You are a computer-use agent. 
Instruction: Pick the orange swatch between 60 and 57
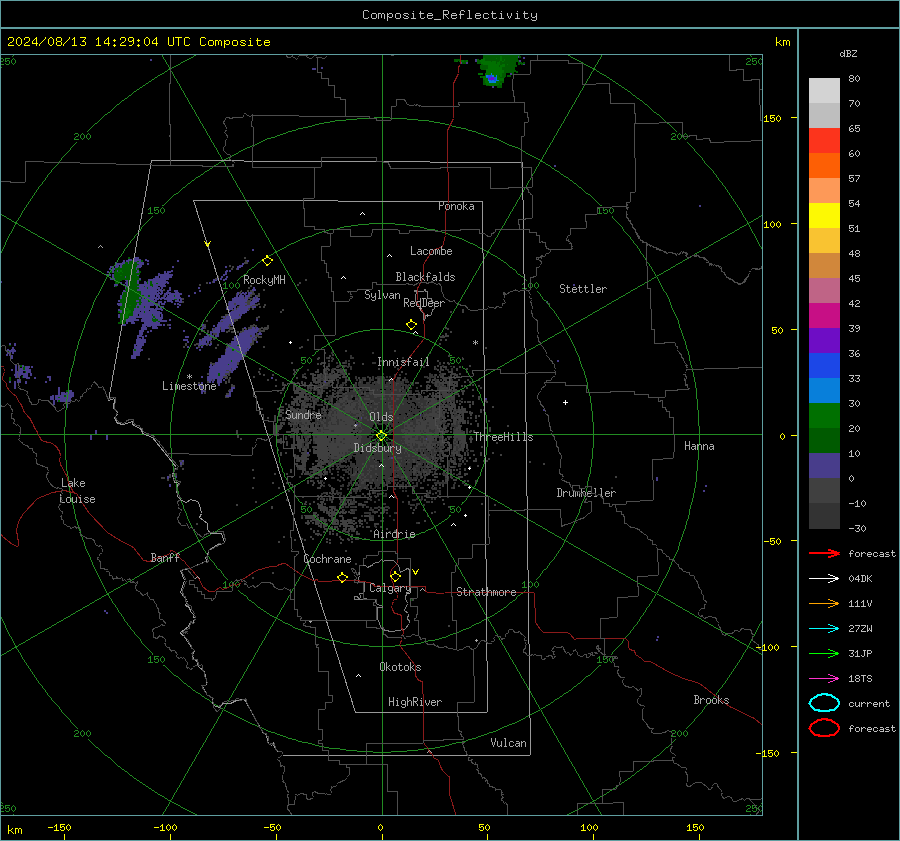point(824,166)
